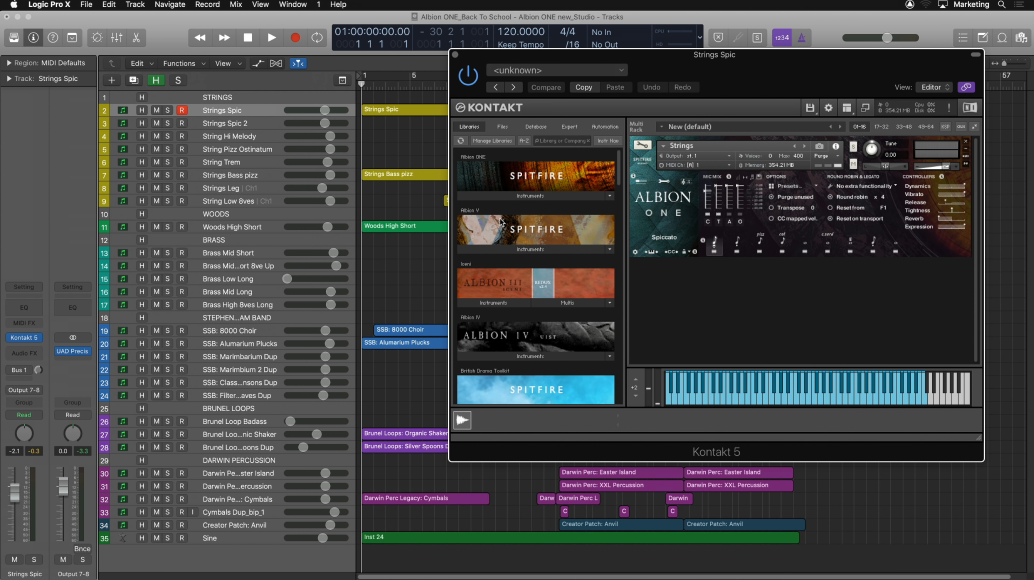Switch to Kontakt Files tab
Viewport: 1034px width, 580px height.
502,127
